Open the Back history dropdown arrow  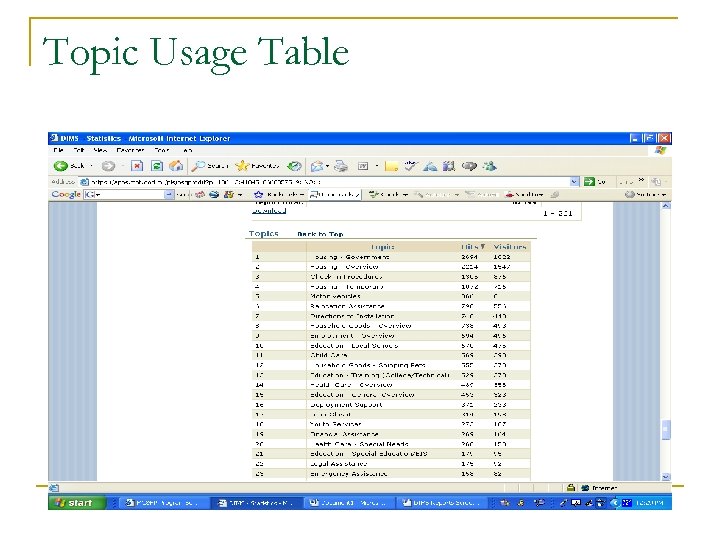[91, 166]
